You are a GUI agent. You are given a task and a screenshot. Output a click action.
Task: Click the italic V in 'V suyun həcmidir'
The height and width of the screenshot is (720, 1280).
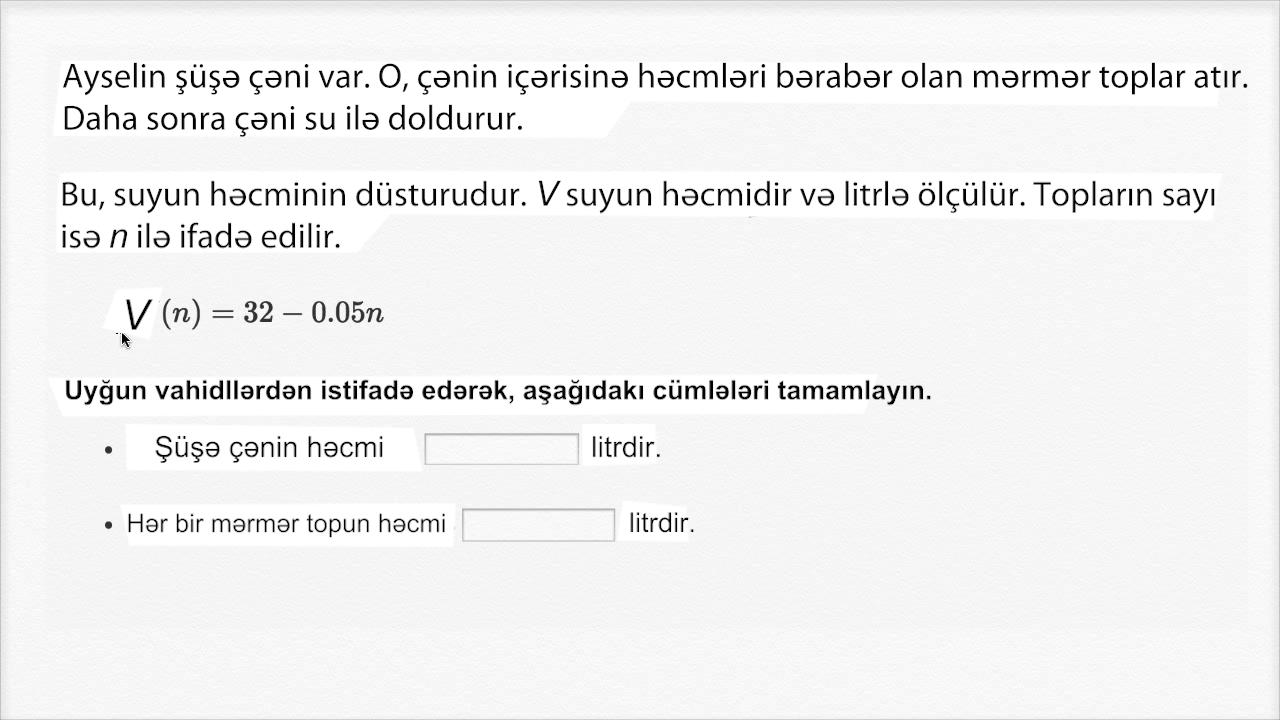pos(547,194)
